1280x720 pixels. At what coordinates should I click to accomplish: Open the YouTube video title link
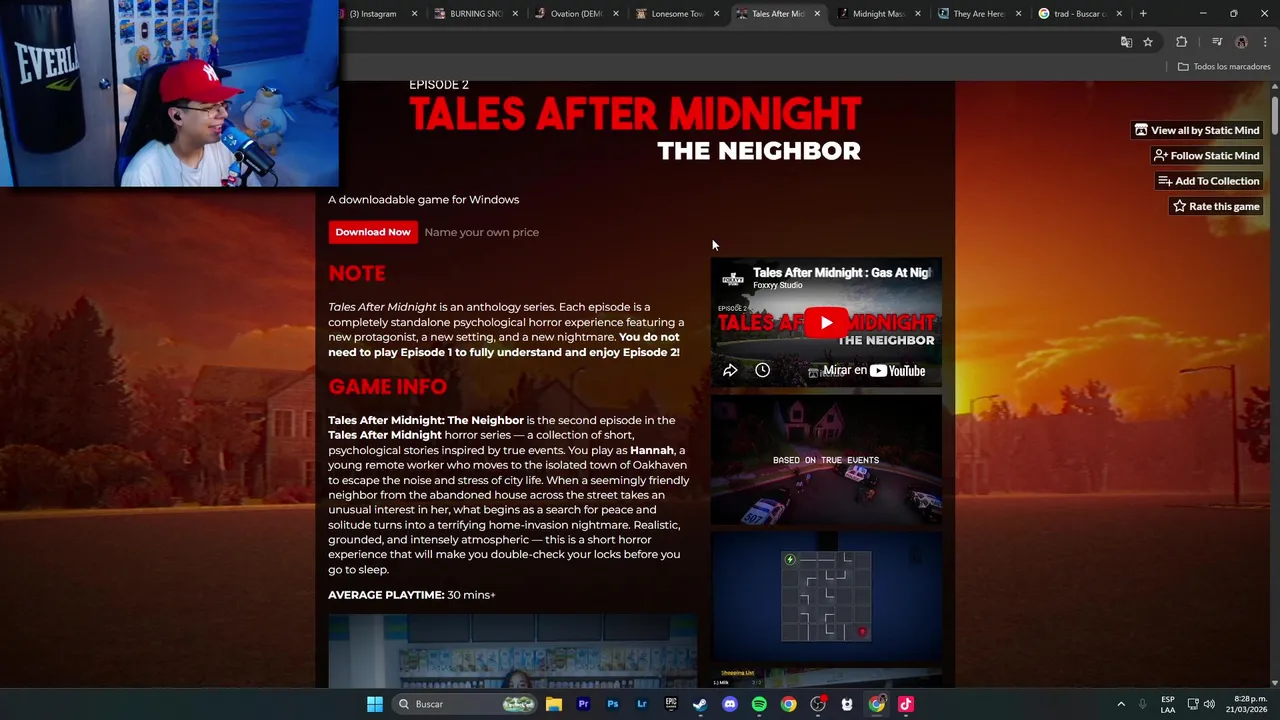[x=840, y=272]
